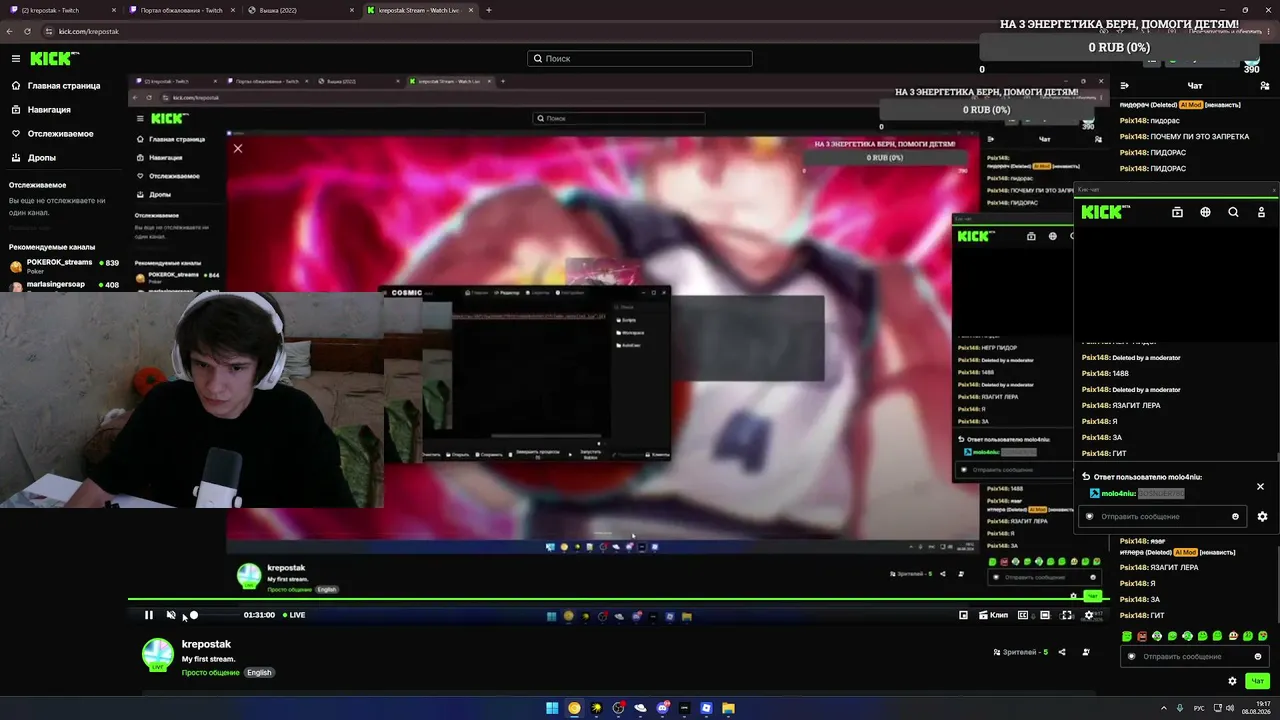Collapse the chat panel with the arrow icon
This screenshot has height=720, width=1280.
pos(1125,86)
